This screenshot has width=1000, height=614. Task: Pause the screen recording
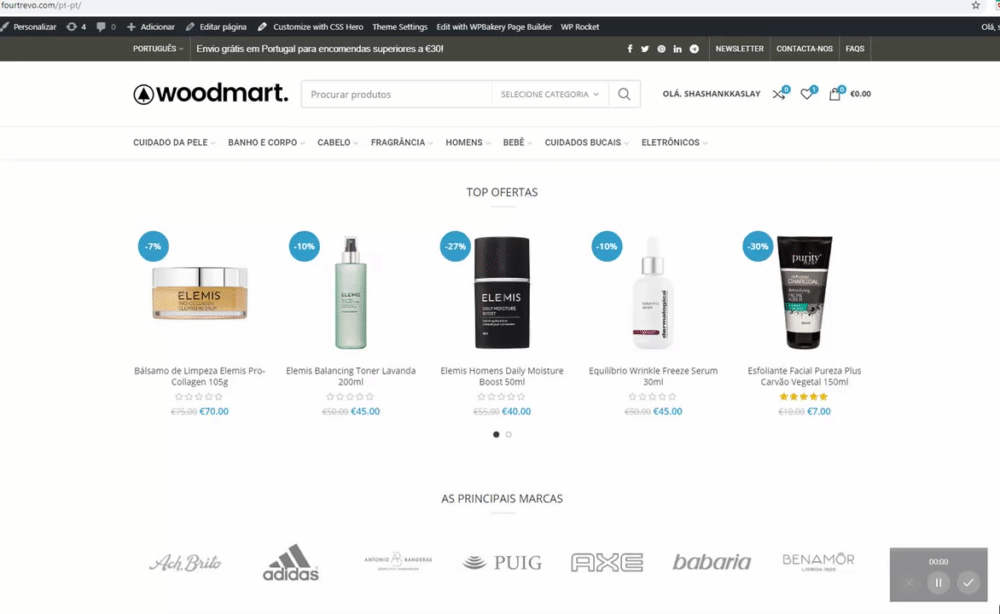point(938,582)
